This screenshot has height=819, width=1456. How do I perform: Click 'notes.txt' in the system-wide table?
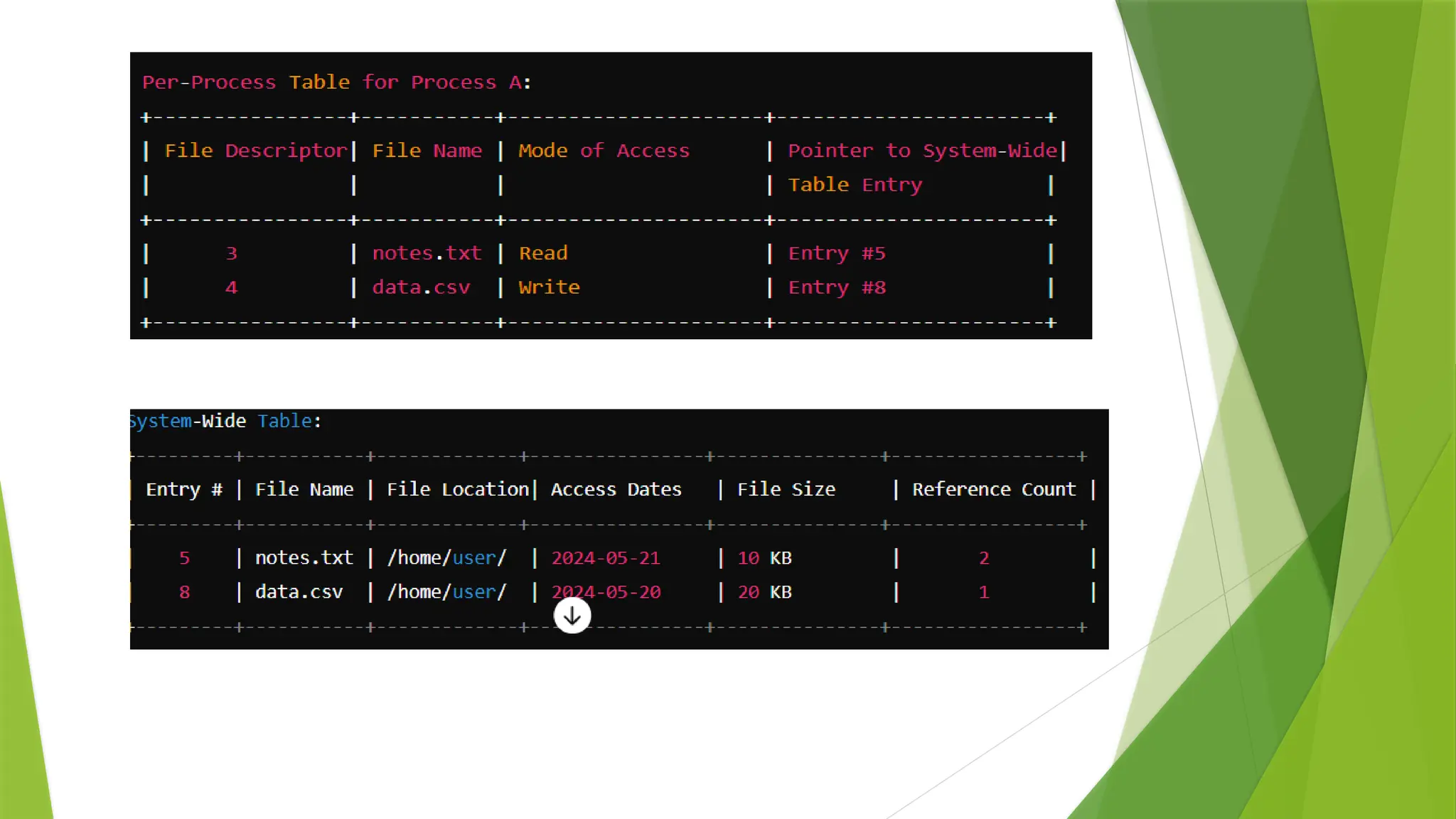pos(304,558)
